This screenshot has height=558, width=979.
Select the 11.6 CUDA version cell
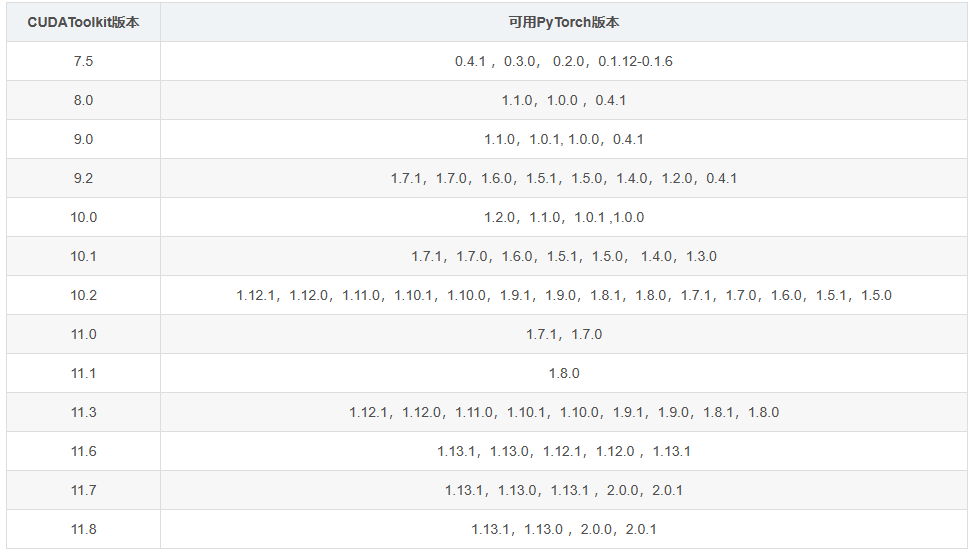pyautogui.click(x=83, y=451)
